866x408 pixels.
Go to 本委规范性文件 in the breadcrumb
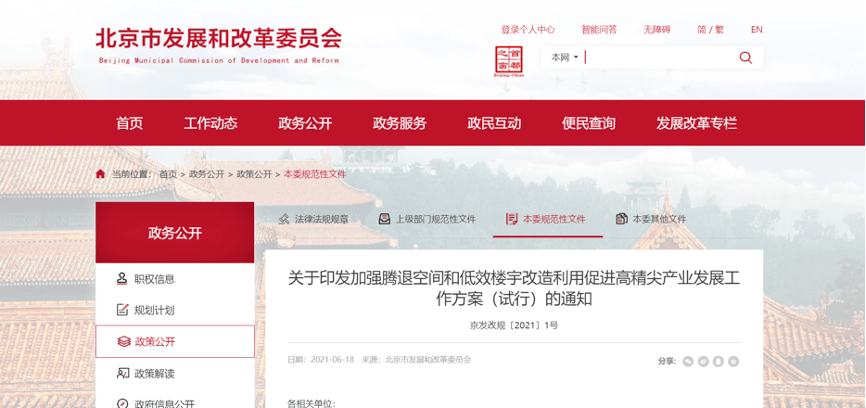coord(315,174)
